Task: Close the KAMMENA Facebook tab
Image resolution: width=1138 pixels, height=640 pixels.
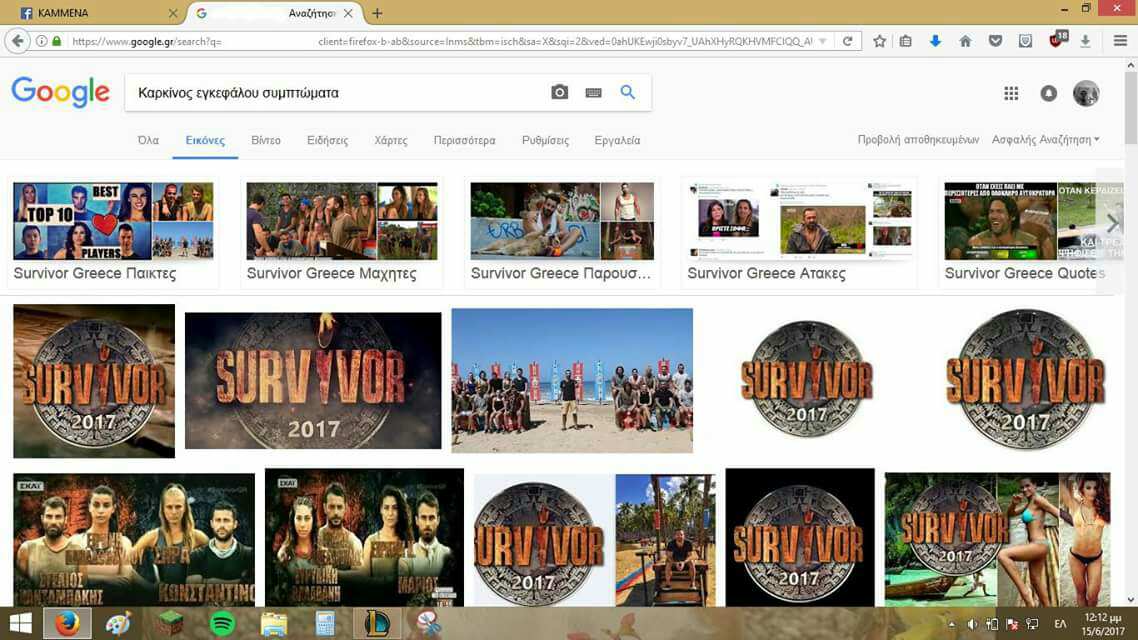Action: click(x=172, y=13)
